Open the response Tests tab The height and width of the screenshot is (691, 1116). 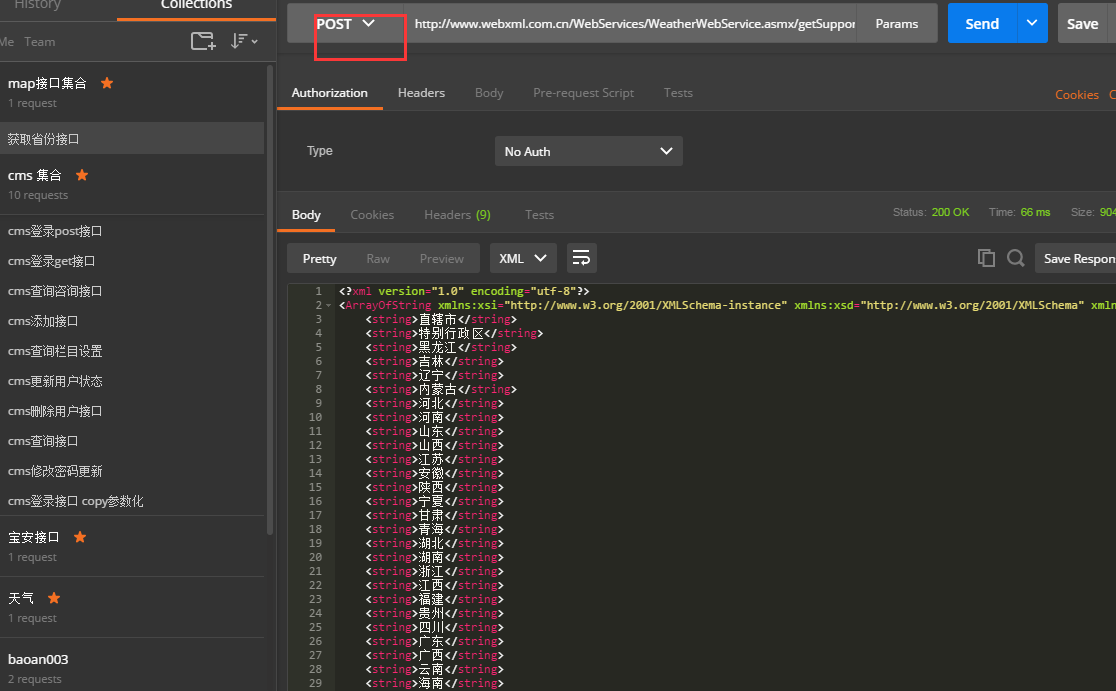[x=539, y=215]
